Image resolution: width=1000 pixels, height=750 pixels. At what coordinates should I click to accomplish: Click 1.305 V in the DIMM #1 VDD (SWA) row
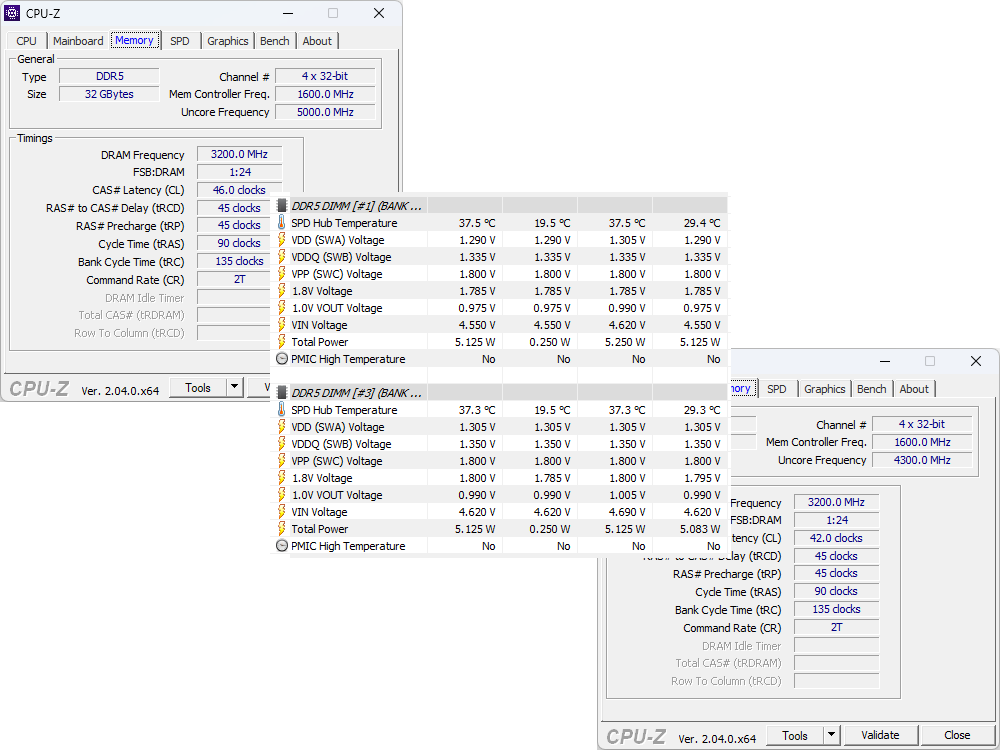(627, 240)
